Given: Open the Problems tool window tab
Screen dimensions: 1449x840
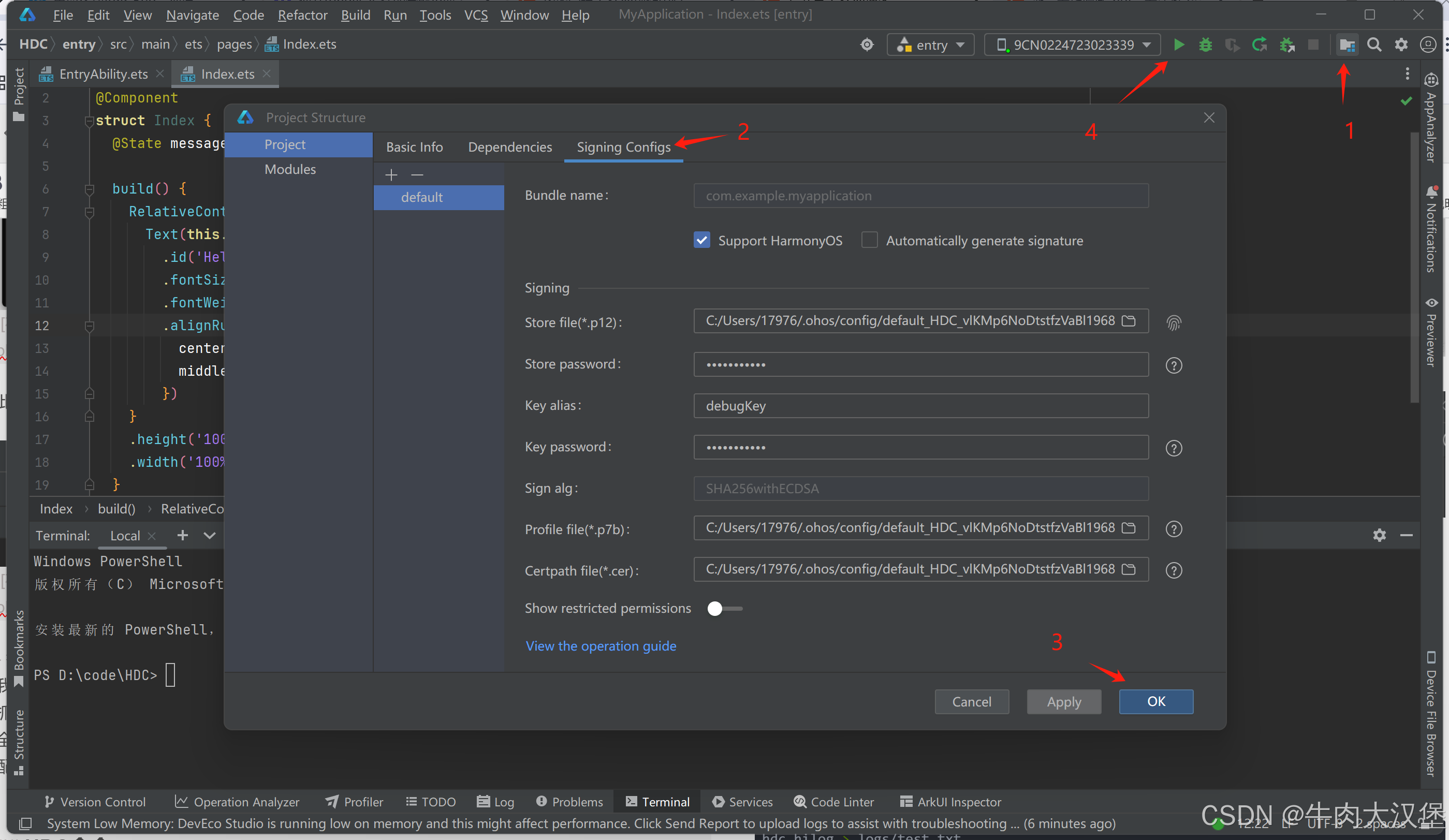Looking at the screenshot, I should coord(569,802).
